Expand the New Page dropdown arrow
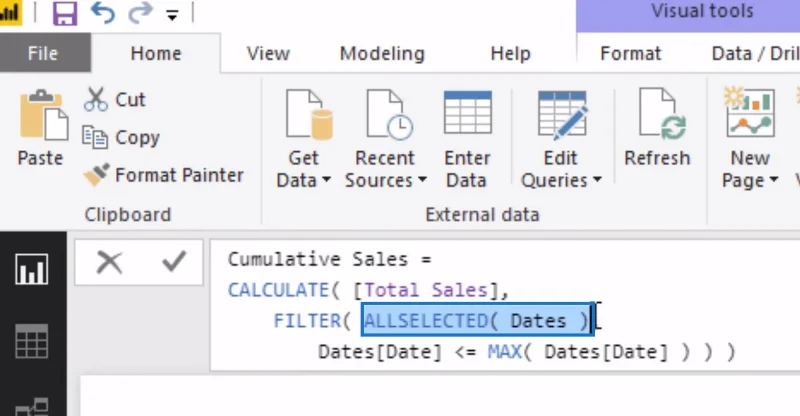The width and height of the screenshot is (800, 416). click(x=773, y=180)
